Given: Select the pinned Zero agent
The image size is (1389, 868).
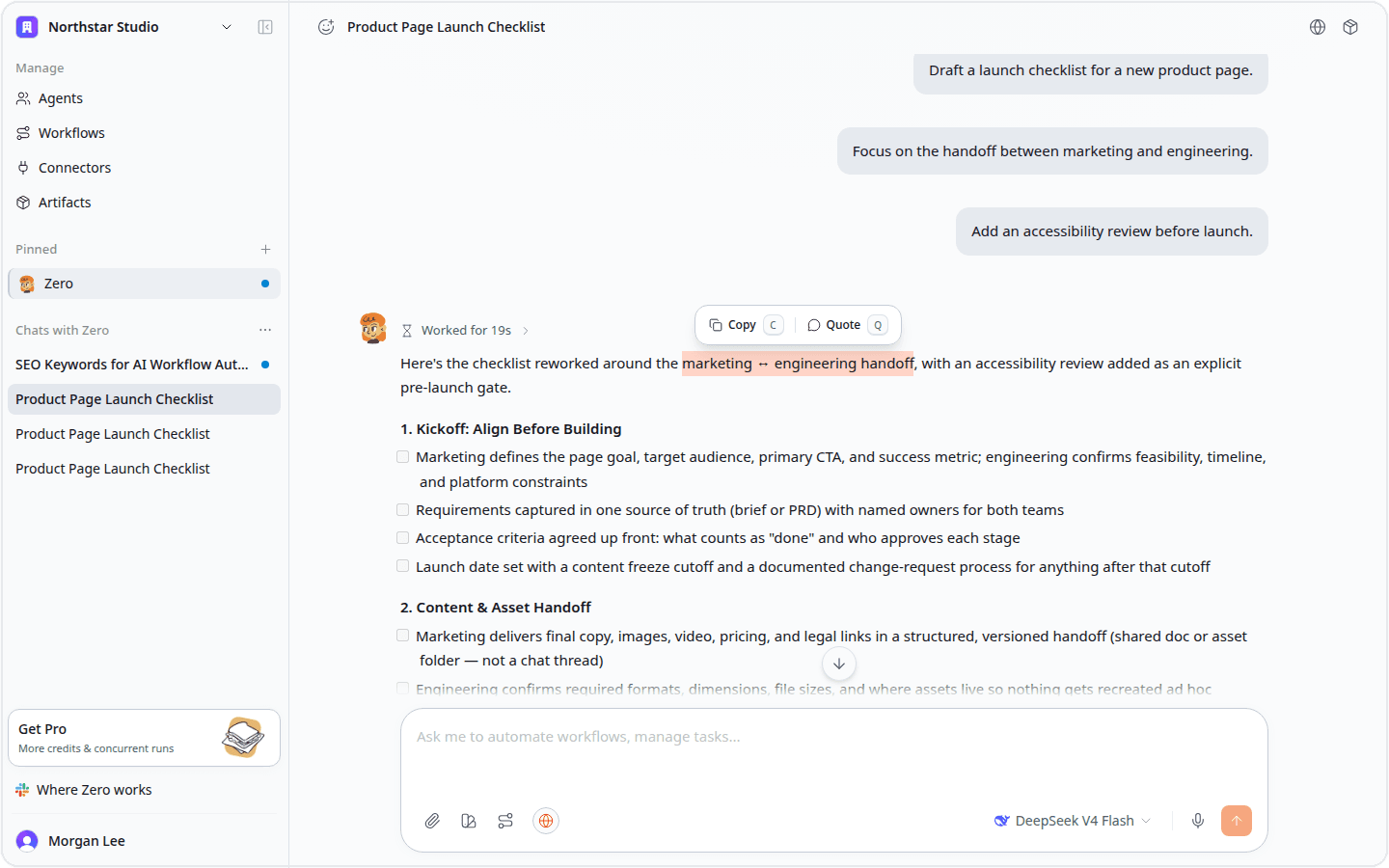Looking at the screenshot, I should [x=145, y=284].
